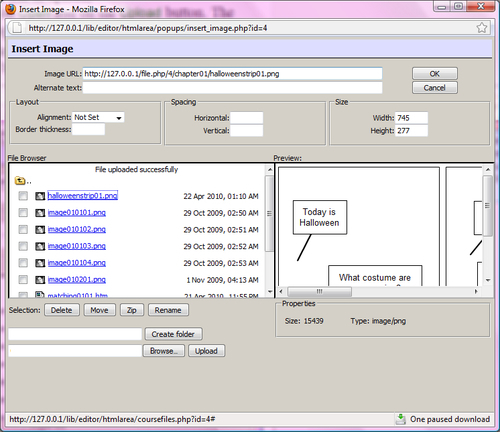Viewport: 500px width, 432px height.
Task: Focus the Alternate text field
Action: [232, 88]
